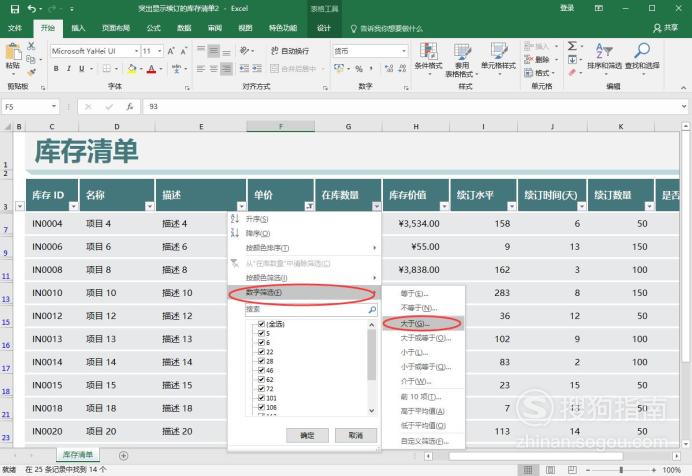The width and height of the screenshot is (692, 476).
Task: Click the filter list scrollbar down arrow
Action: click(x=372, y=411)
